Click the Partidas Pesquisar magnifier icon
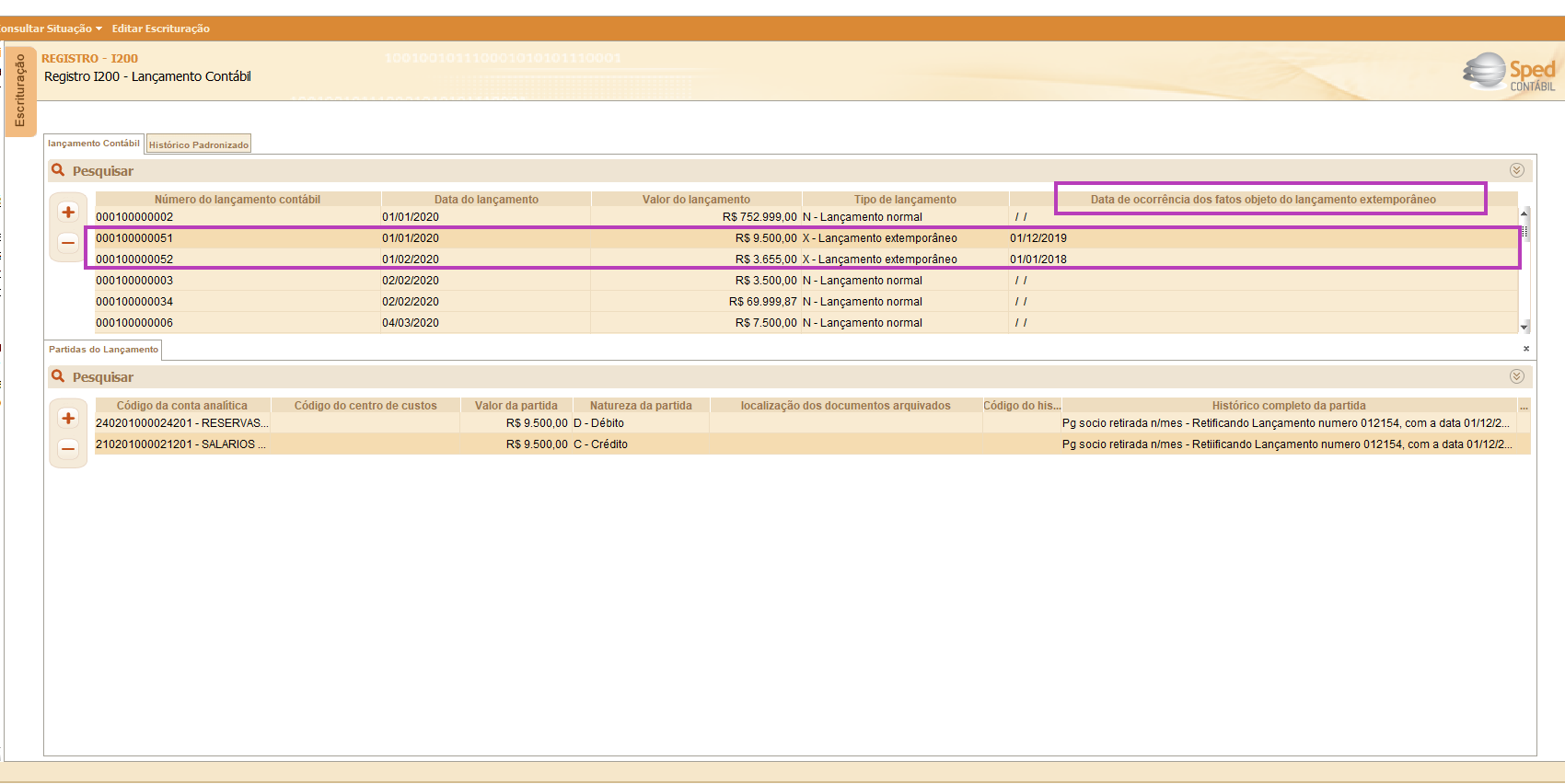 pyautogui.click(x=58, y=376)
